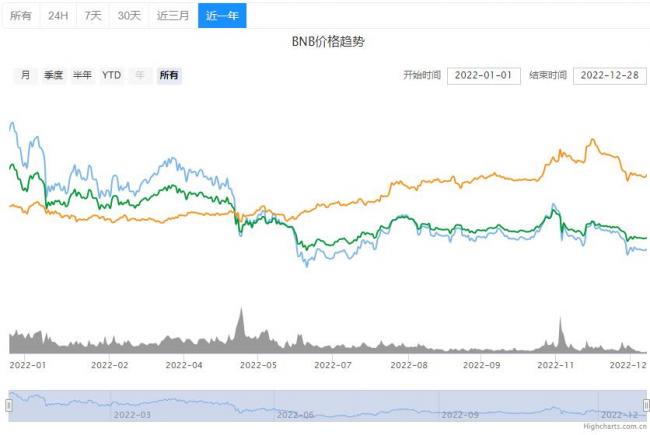Screen dimensions: 650x435
Task: Select the 所有 tab at top
Action: (20, 16)
